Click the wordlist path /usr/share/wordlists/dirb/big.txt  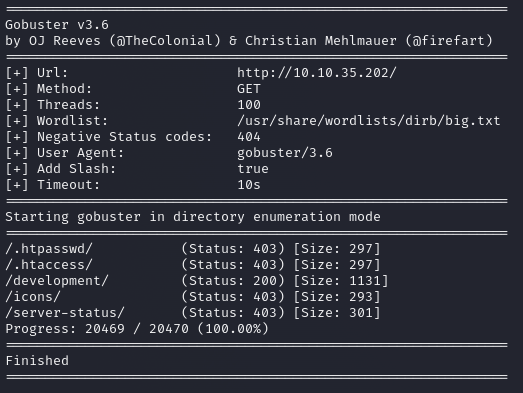pyautogui.click(x=369, y=121)
